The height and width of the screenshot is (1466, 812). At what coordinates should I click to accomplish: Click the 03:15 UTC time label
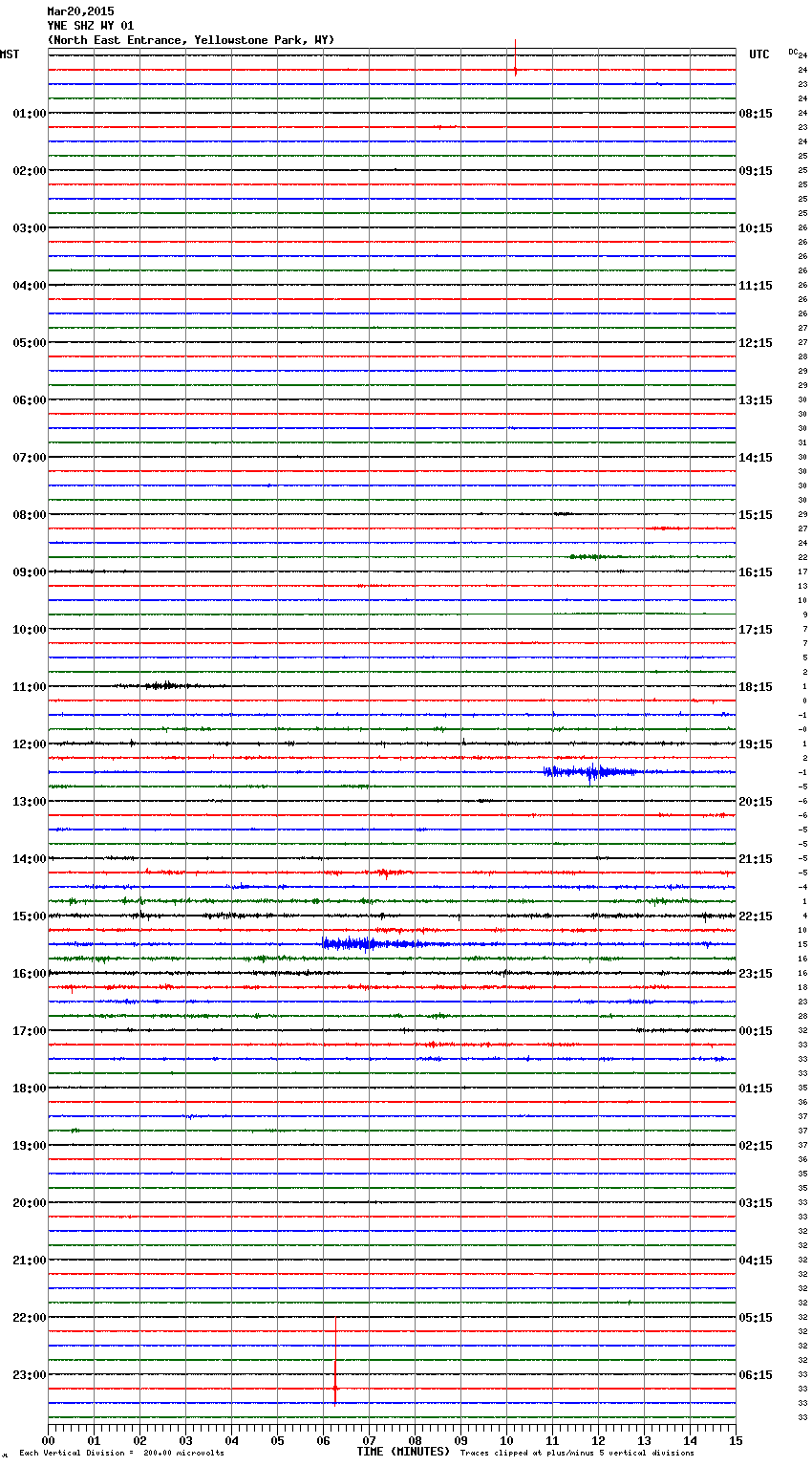pos(756,1203)
